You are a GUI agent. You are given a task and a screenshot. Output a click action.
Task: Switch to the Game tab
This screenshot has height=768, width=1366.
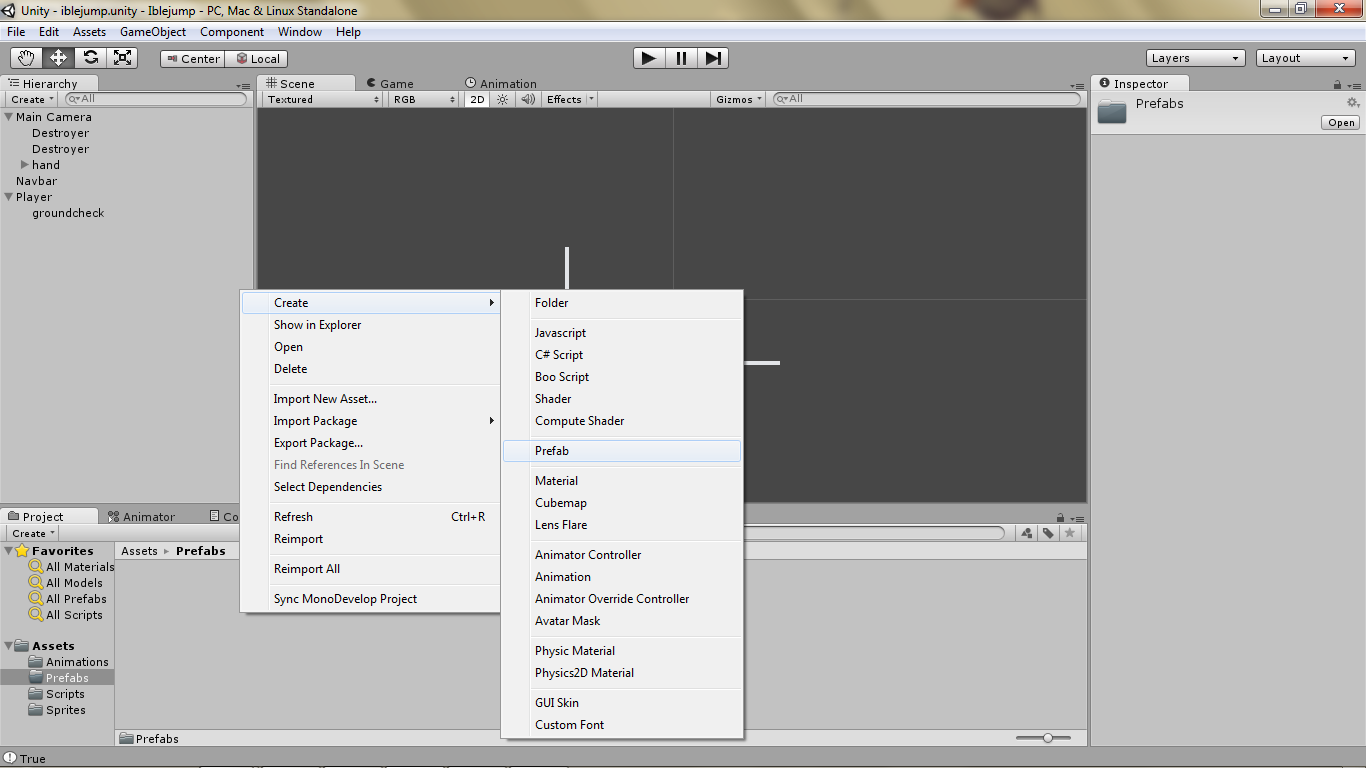tap(393, 83)
